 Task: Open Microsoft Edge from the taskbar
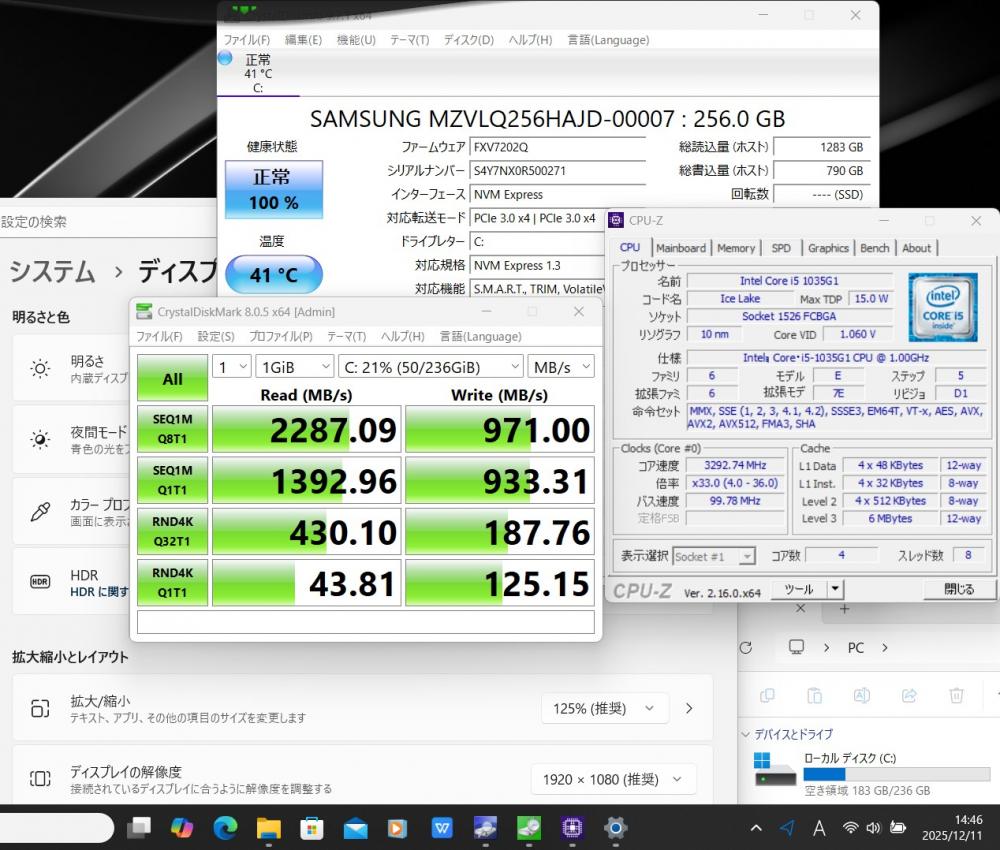[x=225, y=828]
